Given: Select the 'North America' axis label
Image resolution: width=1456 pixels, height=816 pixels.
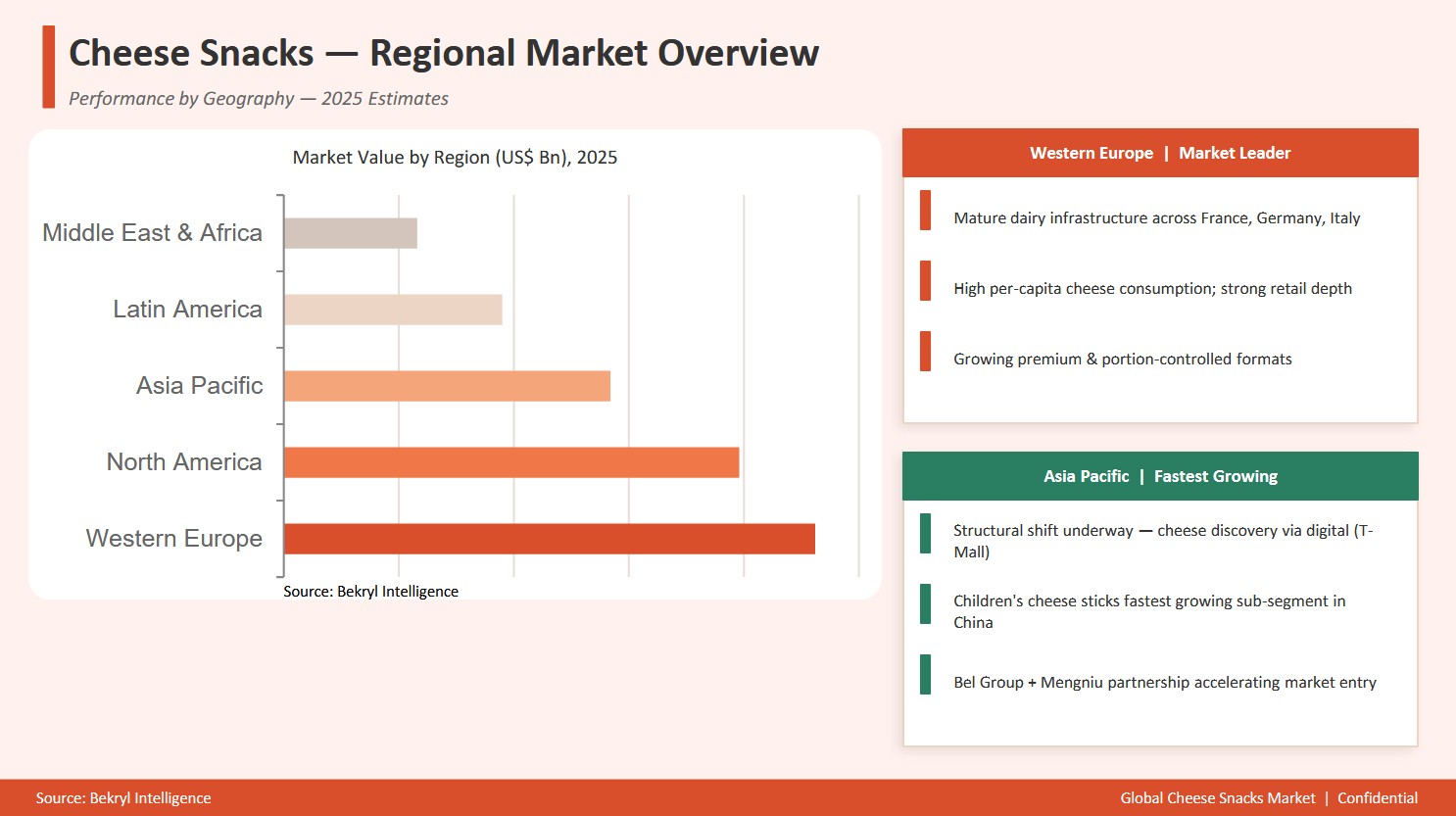Looking at the screenshot, I should 184,462.
